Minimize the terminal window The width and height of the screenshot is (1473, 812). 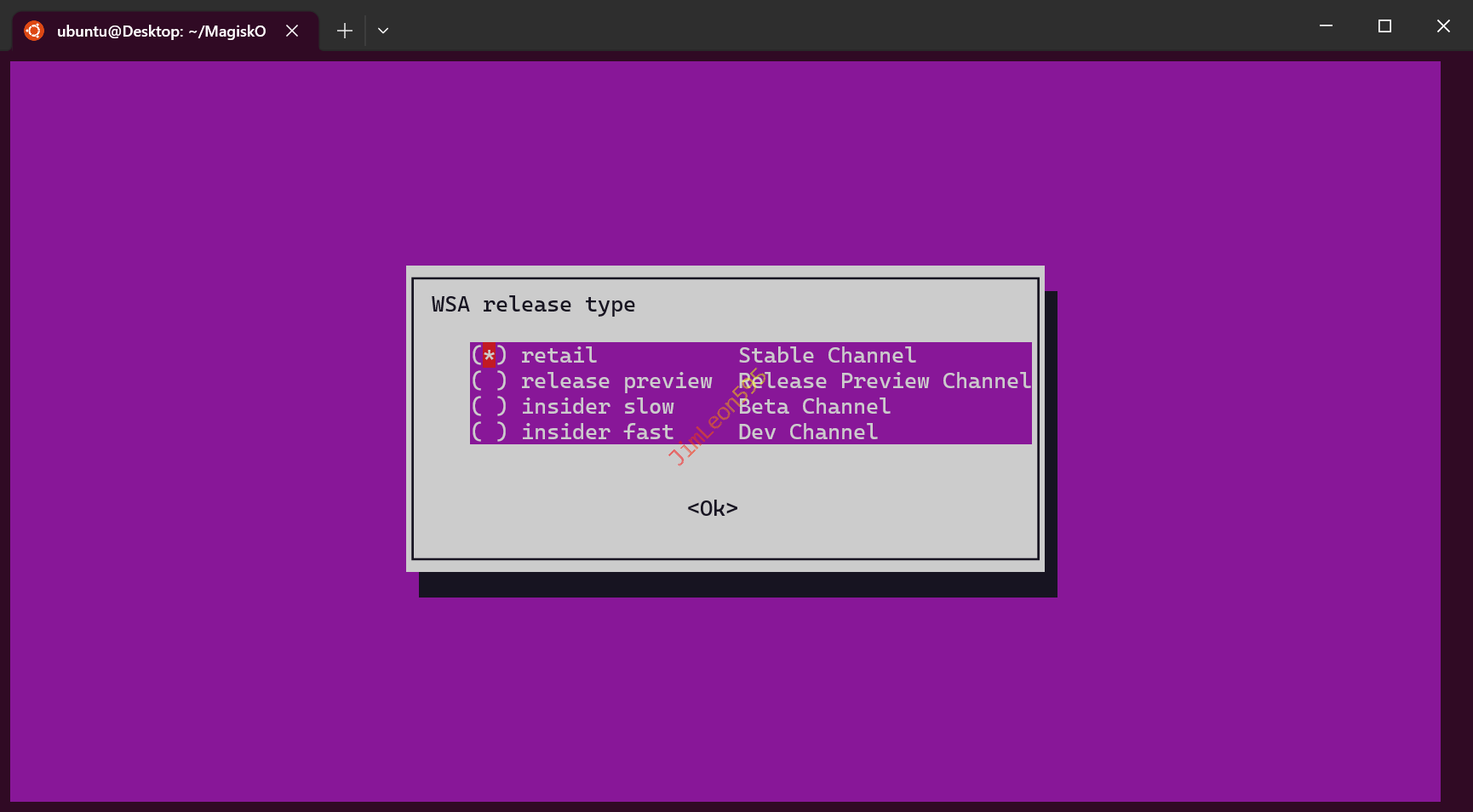pos(1326,26)
